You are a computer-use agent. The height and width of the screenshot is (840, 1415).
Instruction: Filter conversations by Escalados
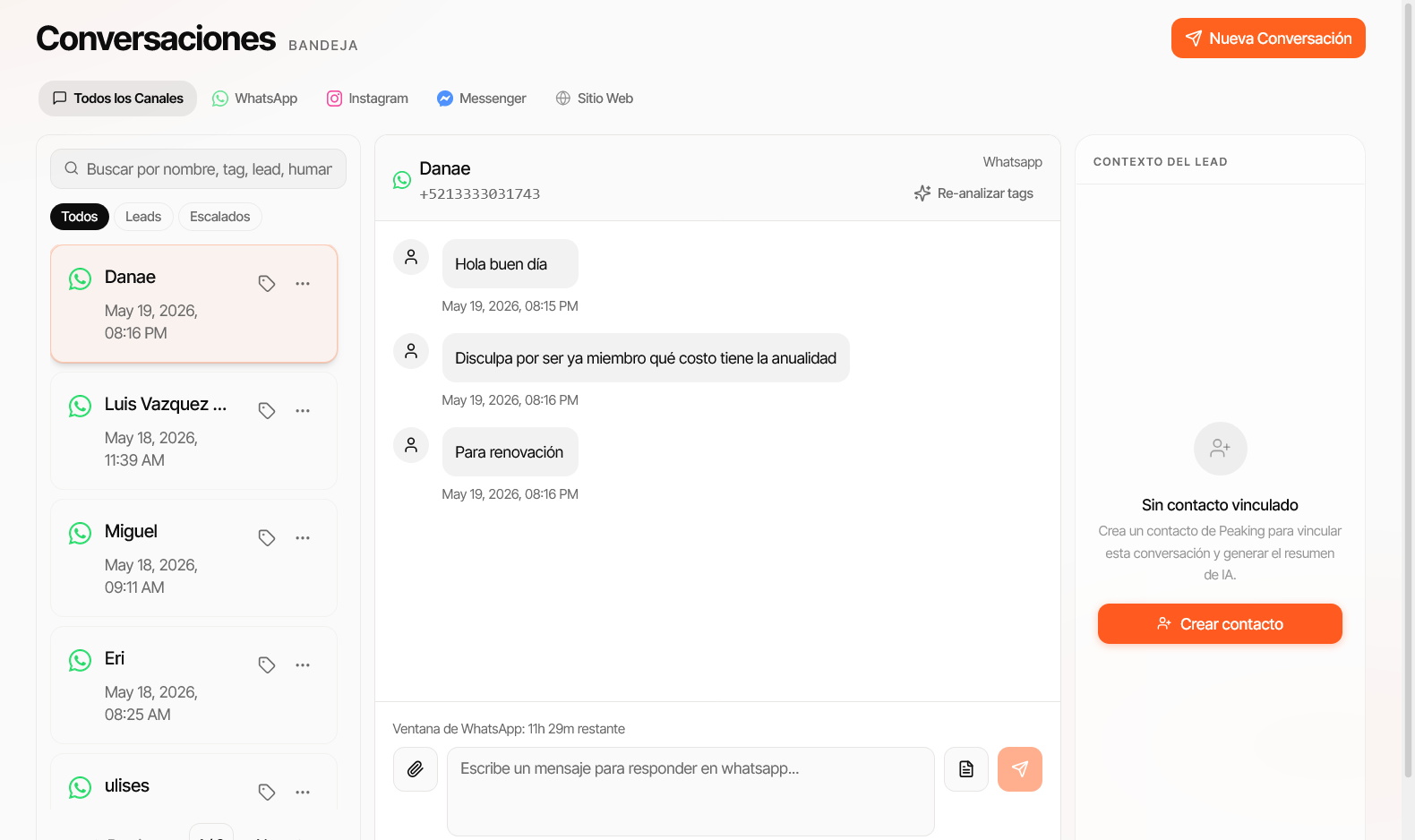tap(220, 217)
